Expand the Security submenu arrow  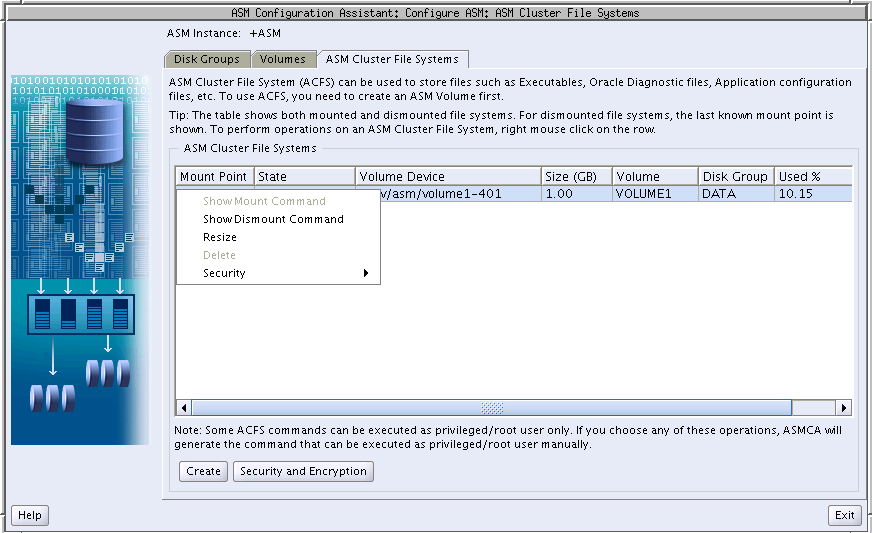pos(366,273)
